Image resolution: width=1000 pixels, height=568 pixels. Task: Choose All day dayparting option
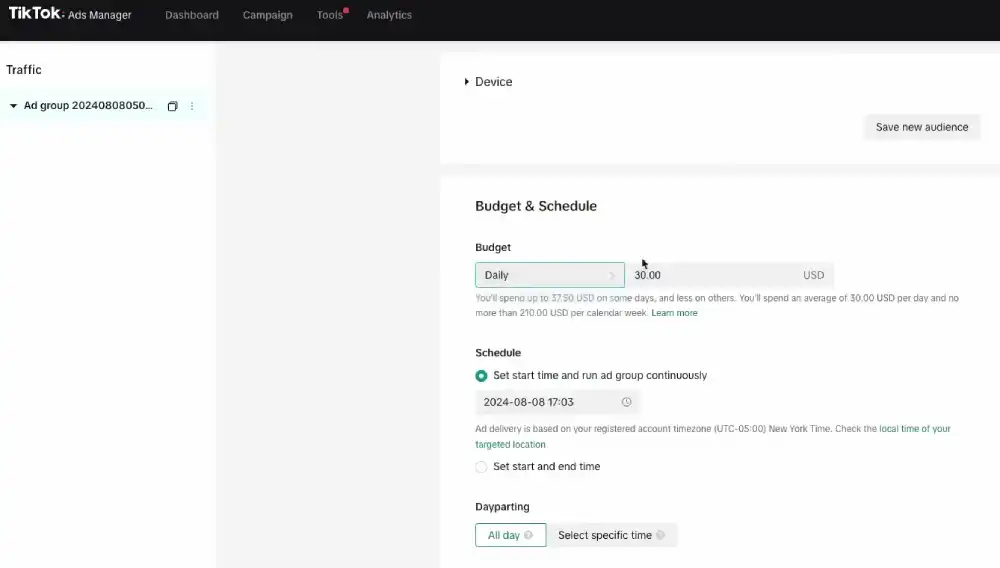(x=510, y=535)
